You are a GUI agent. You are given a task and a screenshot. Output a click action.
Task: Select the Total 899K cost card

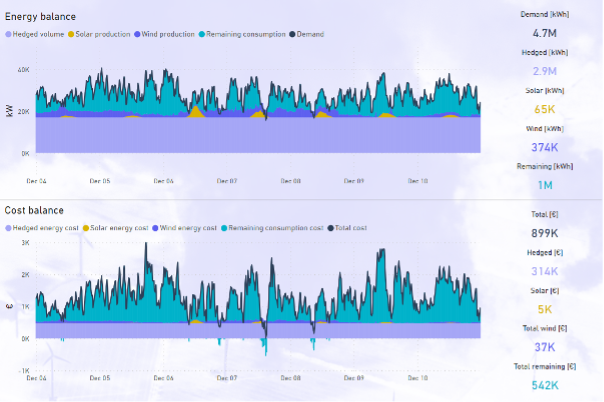(543, 233)
